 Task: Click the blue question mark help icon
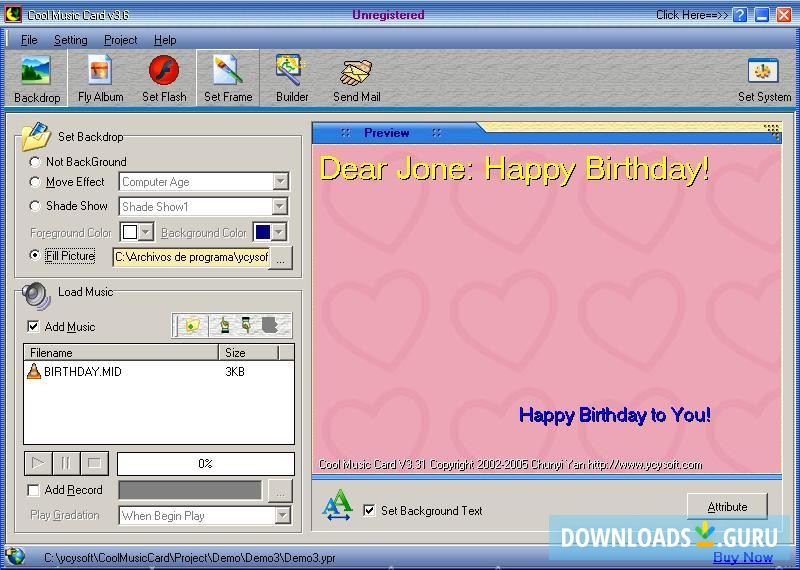click(x=740, y=15)
